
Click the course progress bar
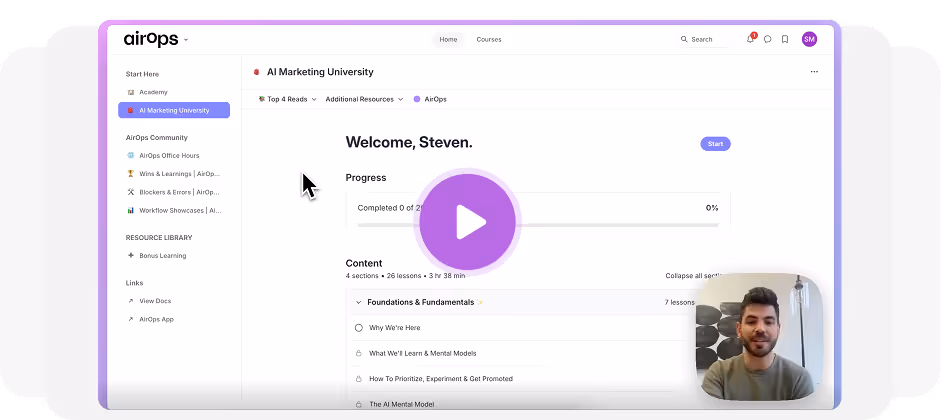pos(538,225)
